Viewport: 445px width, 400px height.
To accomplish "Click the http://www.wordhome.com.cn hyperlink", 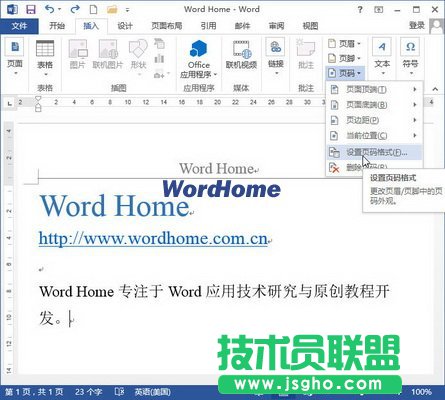I will coord(153,238).
